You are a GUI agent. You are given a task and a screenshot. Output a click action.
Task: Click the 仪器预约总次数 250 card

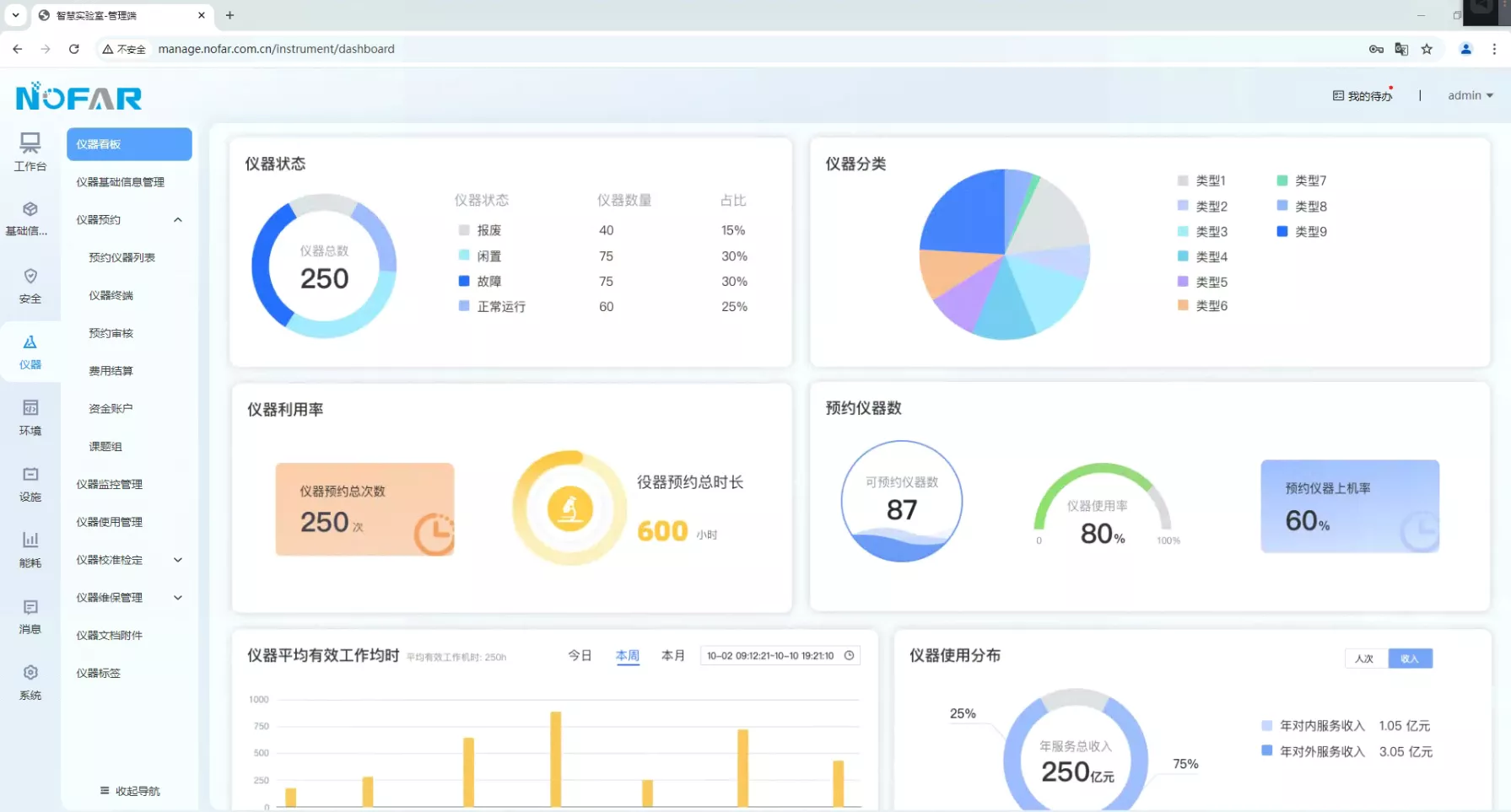(x=364, y=509)
